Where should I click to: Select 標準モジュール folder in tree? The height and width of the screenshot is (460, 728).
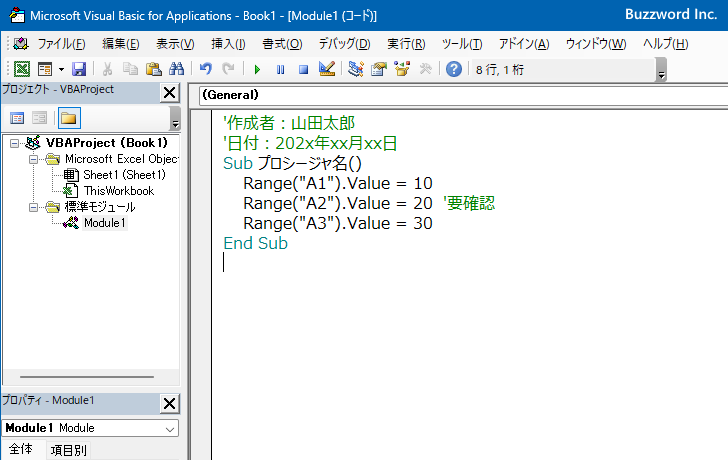(100, 207)
